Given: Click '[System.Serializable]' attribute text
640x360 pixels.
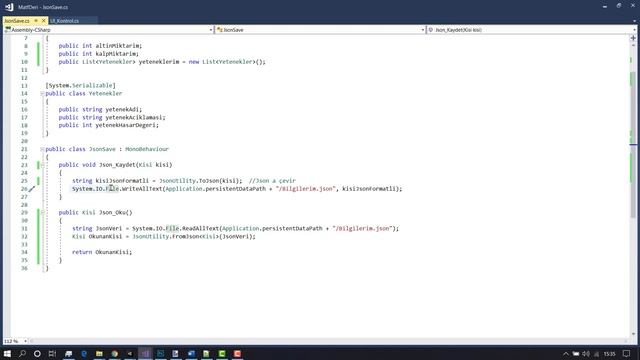Looking at the screenshot, I should pos(80,86).
